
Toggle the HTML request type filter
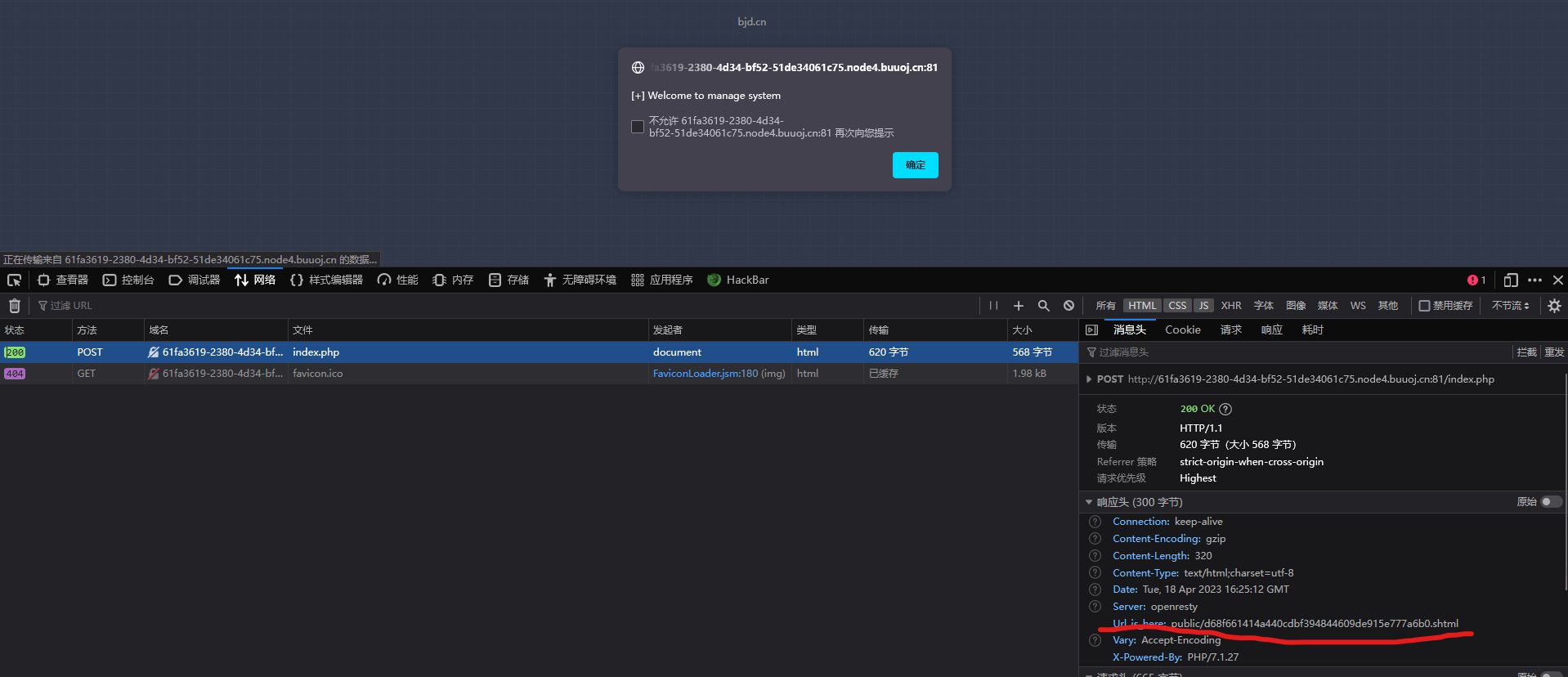pos(1142,306)
